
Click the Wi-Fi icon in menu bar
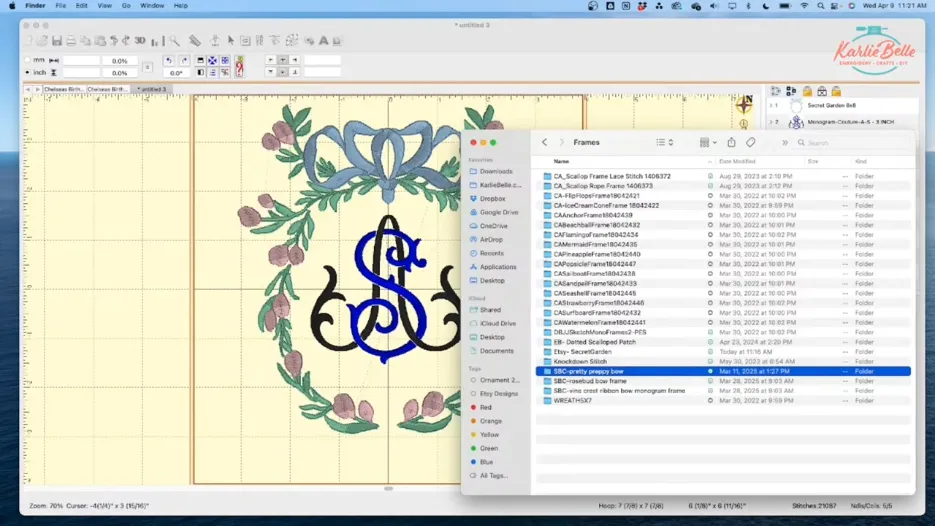pos(804,5)
